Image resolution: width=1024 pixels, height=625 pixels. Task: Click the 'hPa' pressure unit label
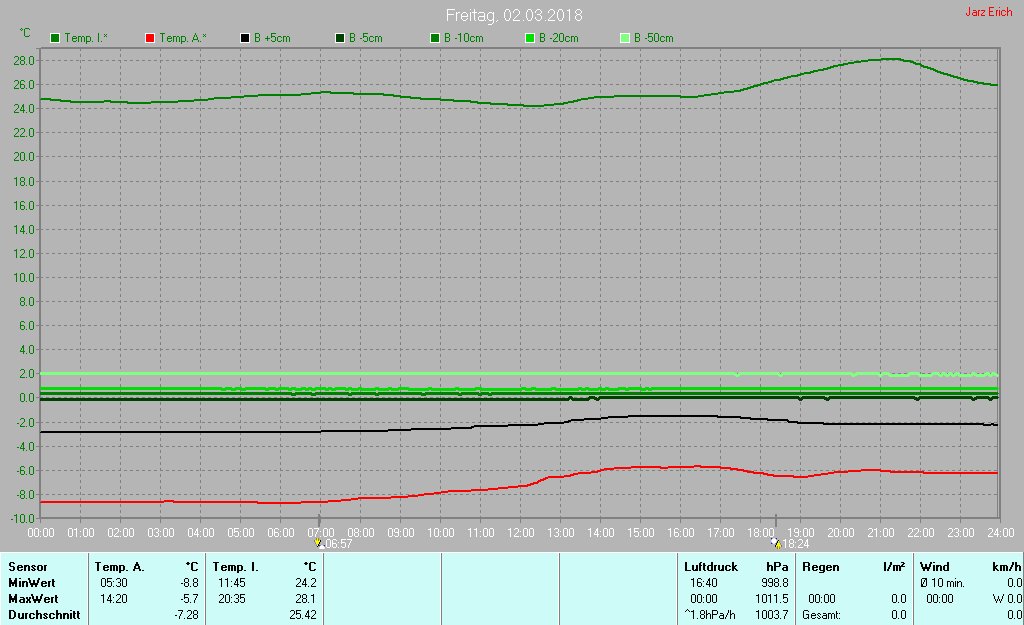(777, 567)
